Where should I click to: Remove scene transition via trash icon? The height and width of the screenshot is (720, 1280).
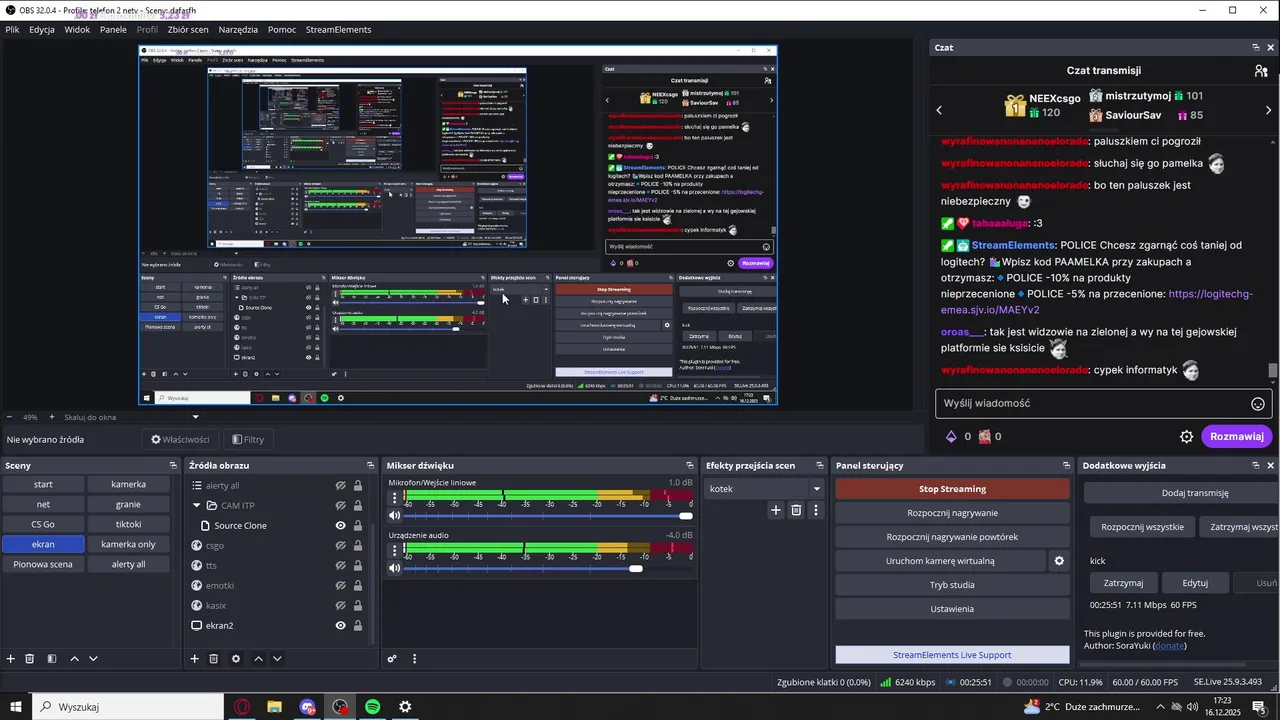tap(796, 510)
